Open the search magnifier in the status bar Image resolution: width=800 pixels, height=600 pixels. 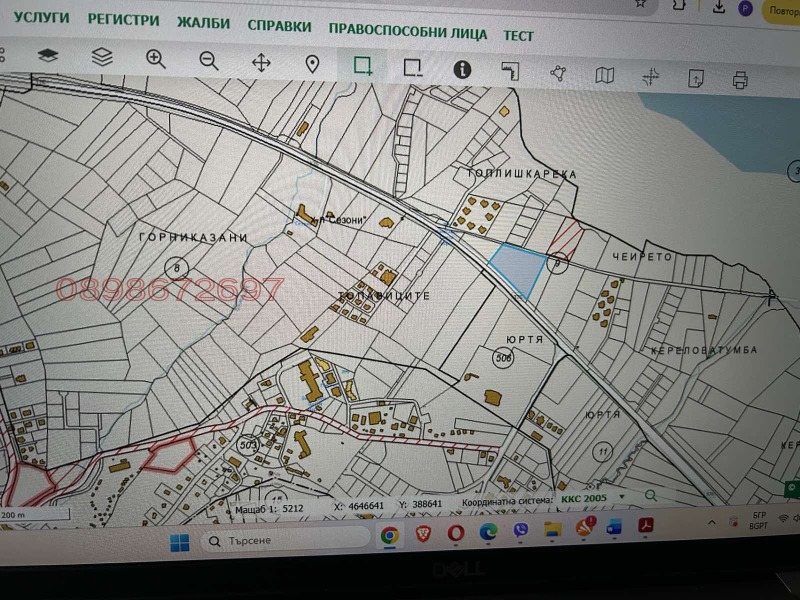tap(651, 493)
